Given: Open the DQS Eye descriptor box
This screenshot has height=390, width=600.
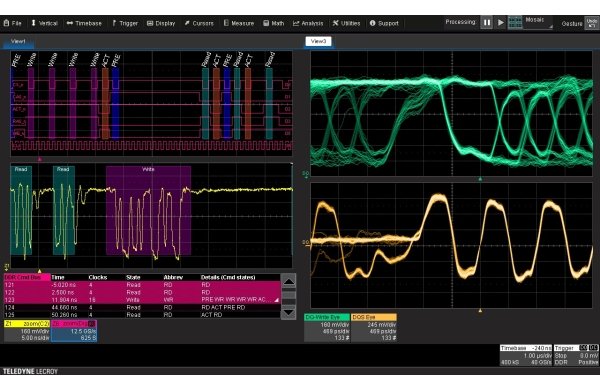Looking at the screenshot, I should 374,328.
